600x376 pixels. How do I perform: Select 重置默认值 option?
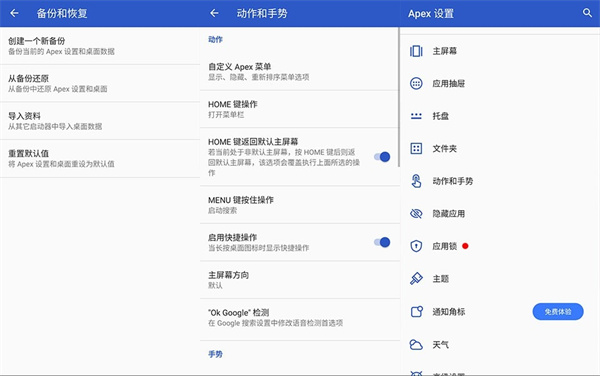[x=100, y=158]
